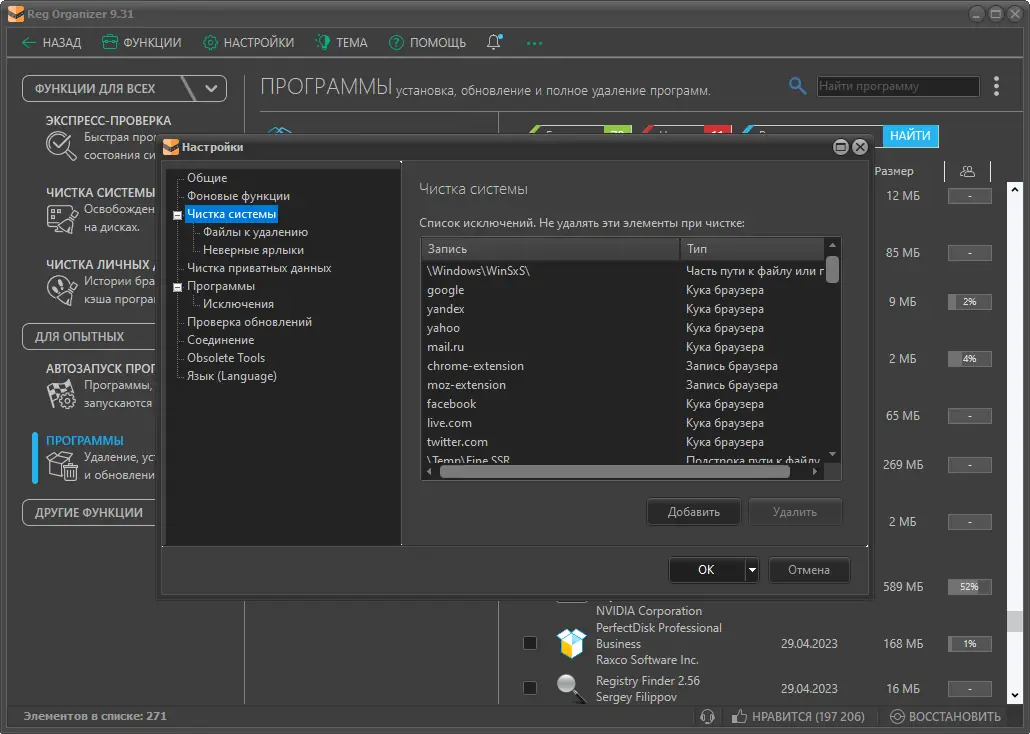Viewport: 1030px width, 734px height.
Task: Check the PerfectDisk Professional checkbox
Action: (529, 643)
